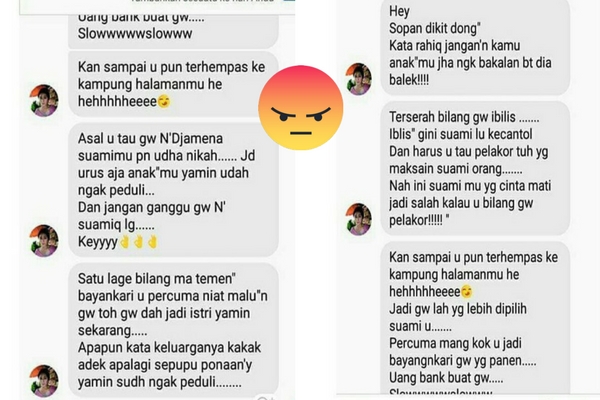Click the large angry reaction emoji
Viewport: 600px width, 400px height.
tap(301, 108)
